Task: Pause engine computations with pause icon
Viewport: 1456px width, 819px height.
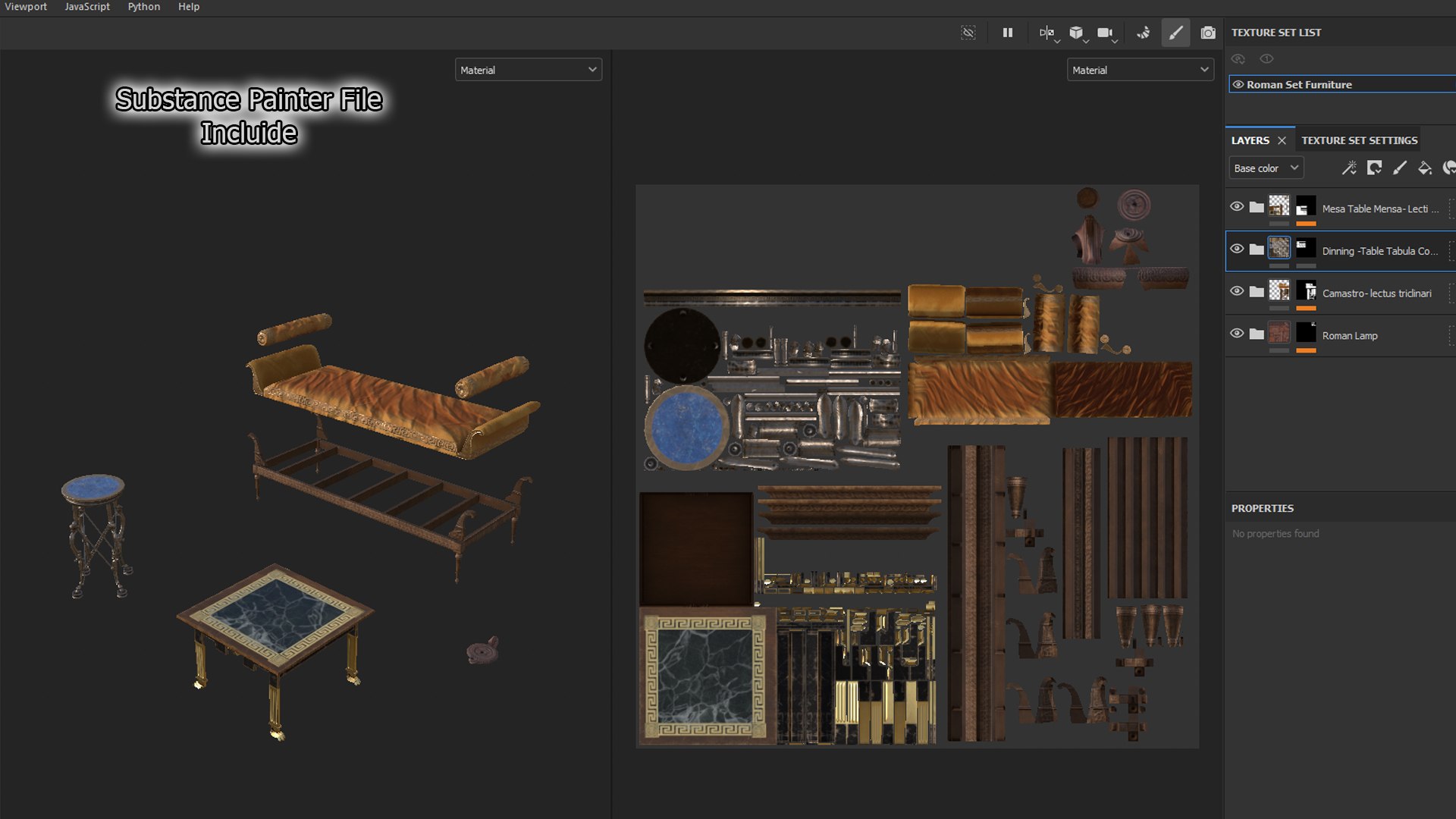Action: tap(1008, 33)
